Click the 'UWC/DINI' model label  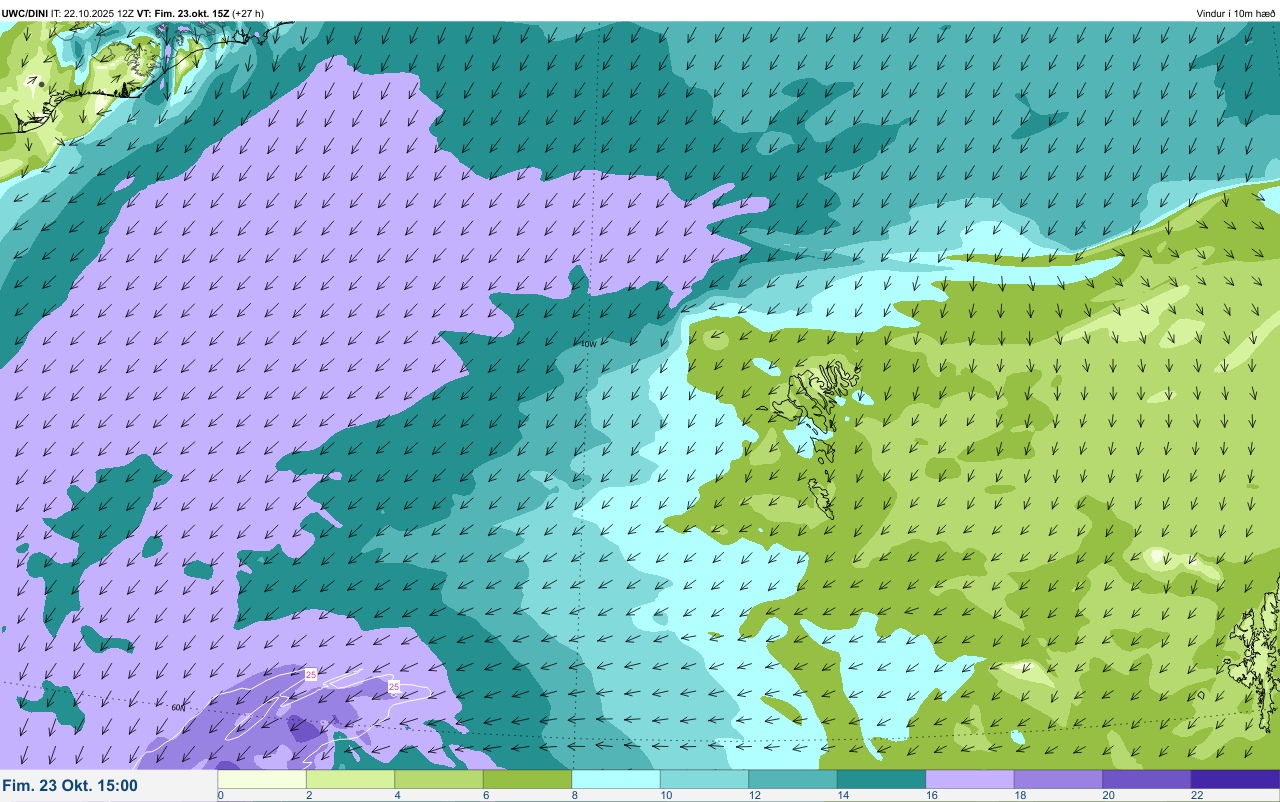point(25,13)
